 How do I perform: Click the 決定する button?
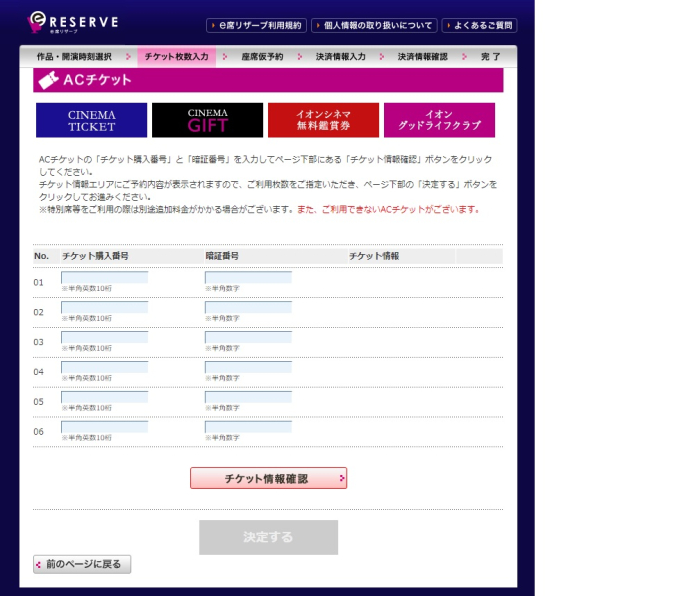tap(268, 537)
